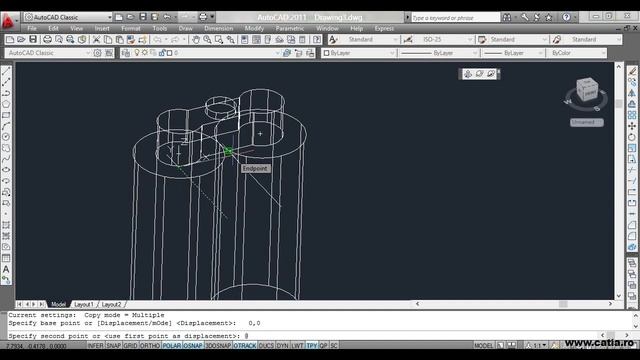Screen dimensions: 640x360
Task: Select the Table tool in Draw toolbar
Action: click(x=6, y=258)
